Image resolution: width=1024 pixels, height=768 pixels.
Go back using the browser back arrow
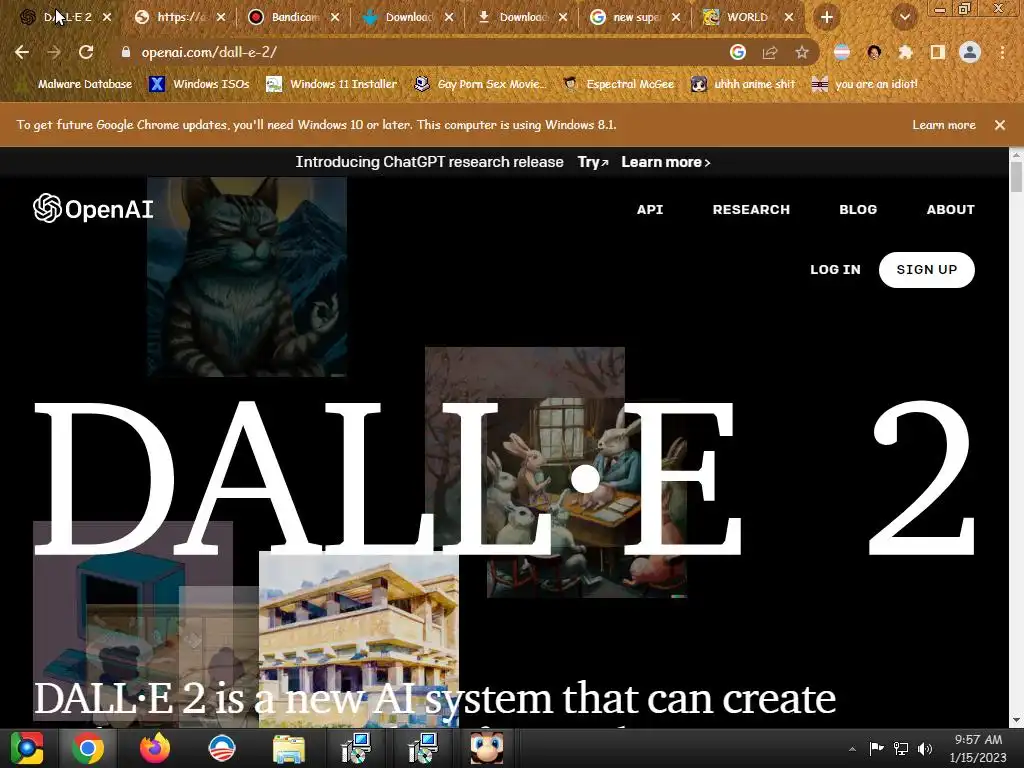point(22,52)
